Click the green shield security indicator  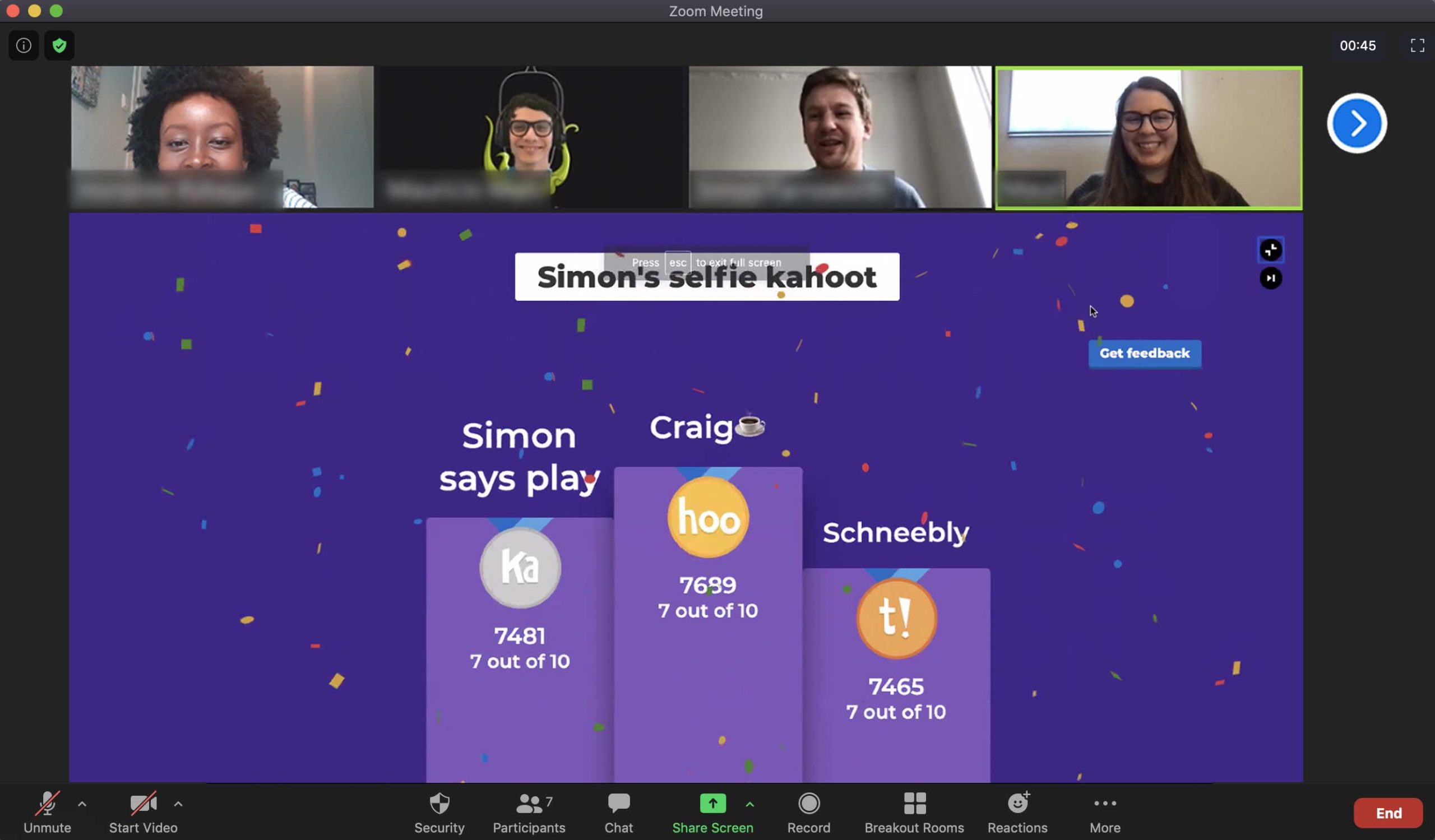click(59, 44)
